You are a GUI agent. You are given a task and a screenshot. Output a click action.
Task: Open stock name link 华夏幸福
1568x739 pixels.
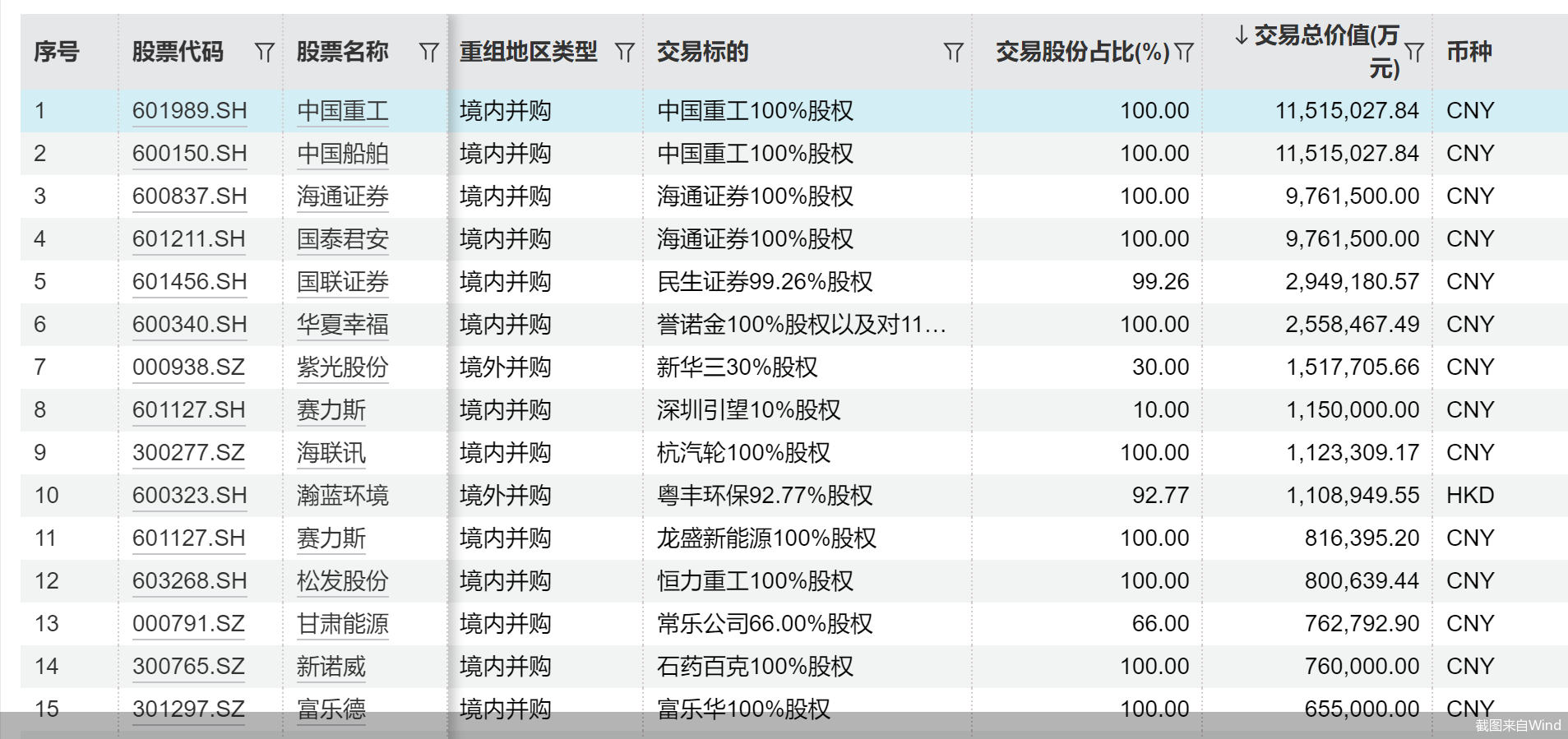[343, 325]
